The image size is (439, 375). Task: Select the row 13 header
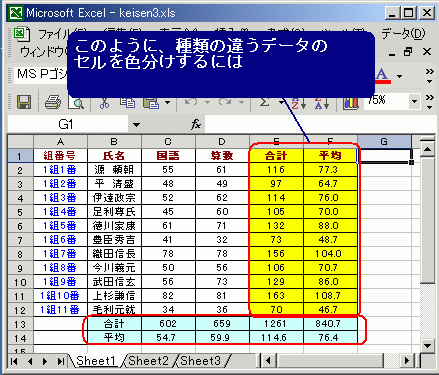20,324
